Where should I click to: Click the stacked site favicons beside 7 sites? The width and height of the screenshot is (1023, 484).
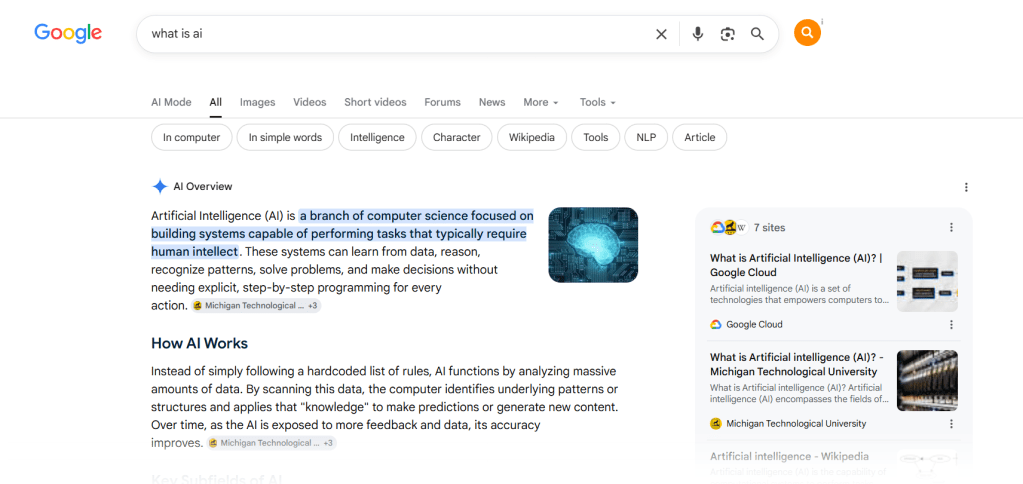pyautogui.click(x=728, y=227)
